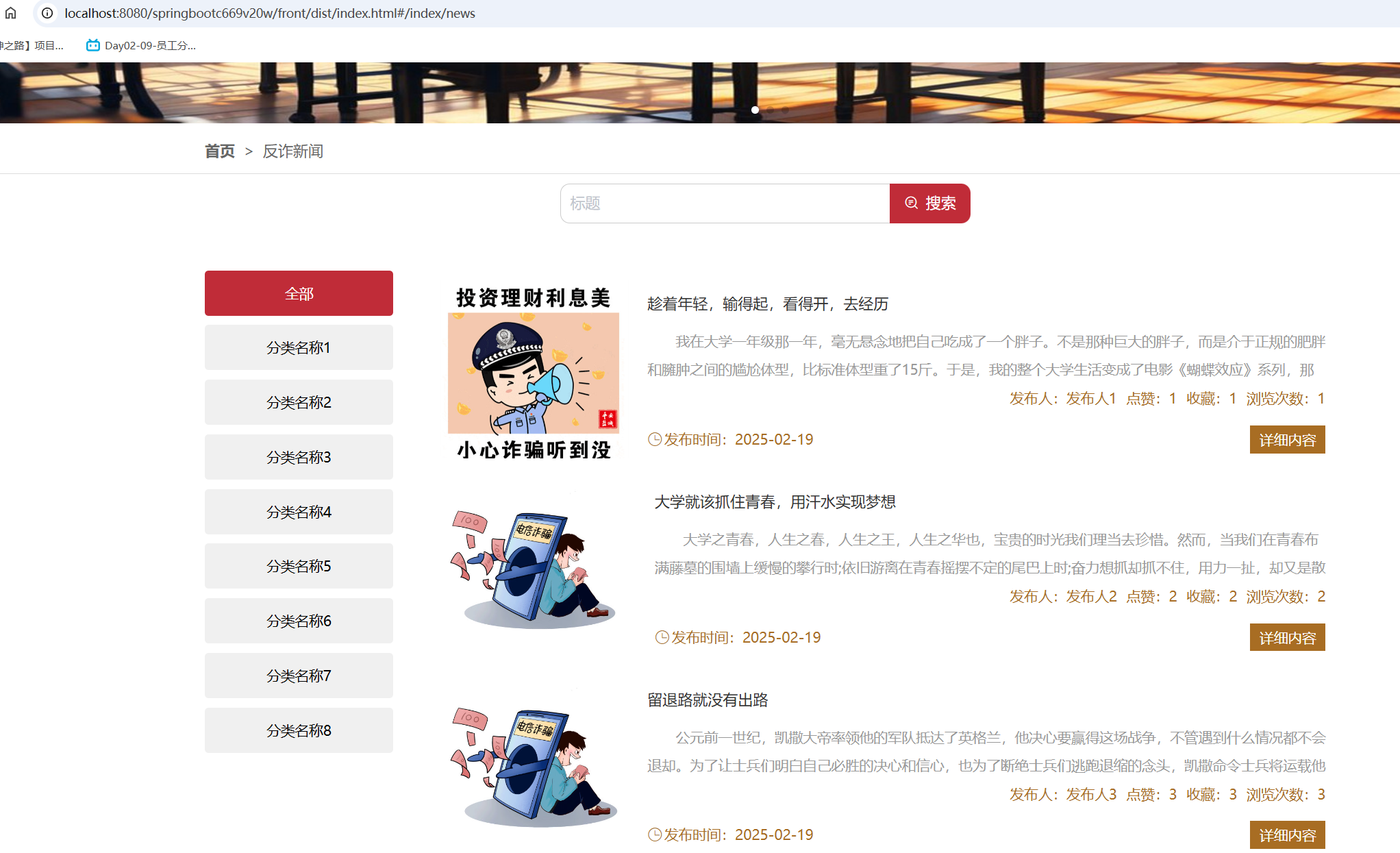Click the browser home icon

11,13
